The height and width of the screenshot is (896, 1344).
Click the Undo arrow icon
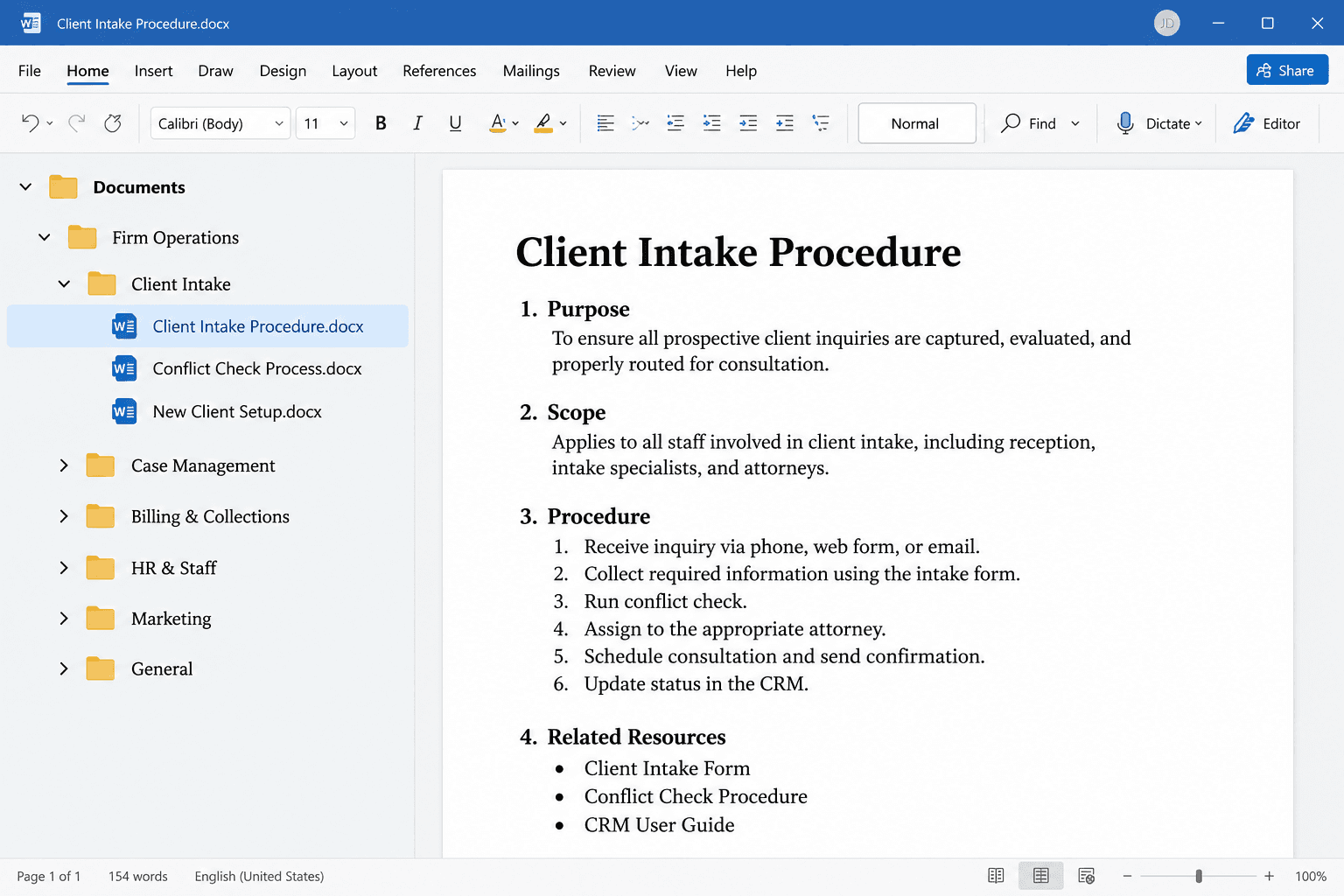30,123
